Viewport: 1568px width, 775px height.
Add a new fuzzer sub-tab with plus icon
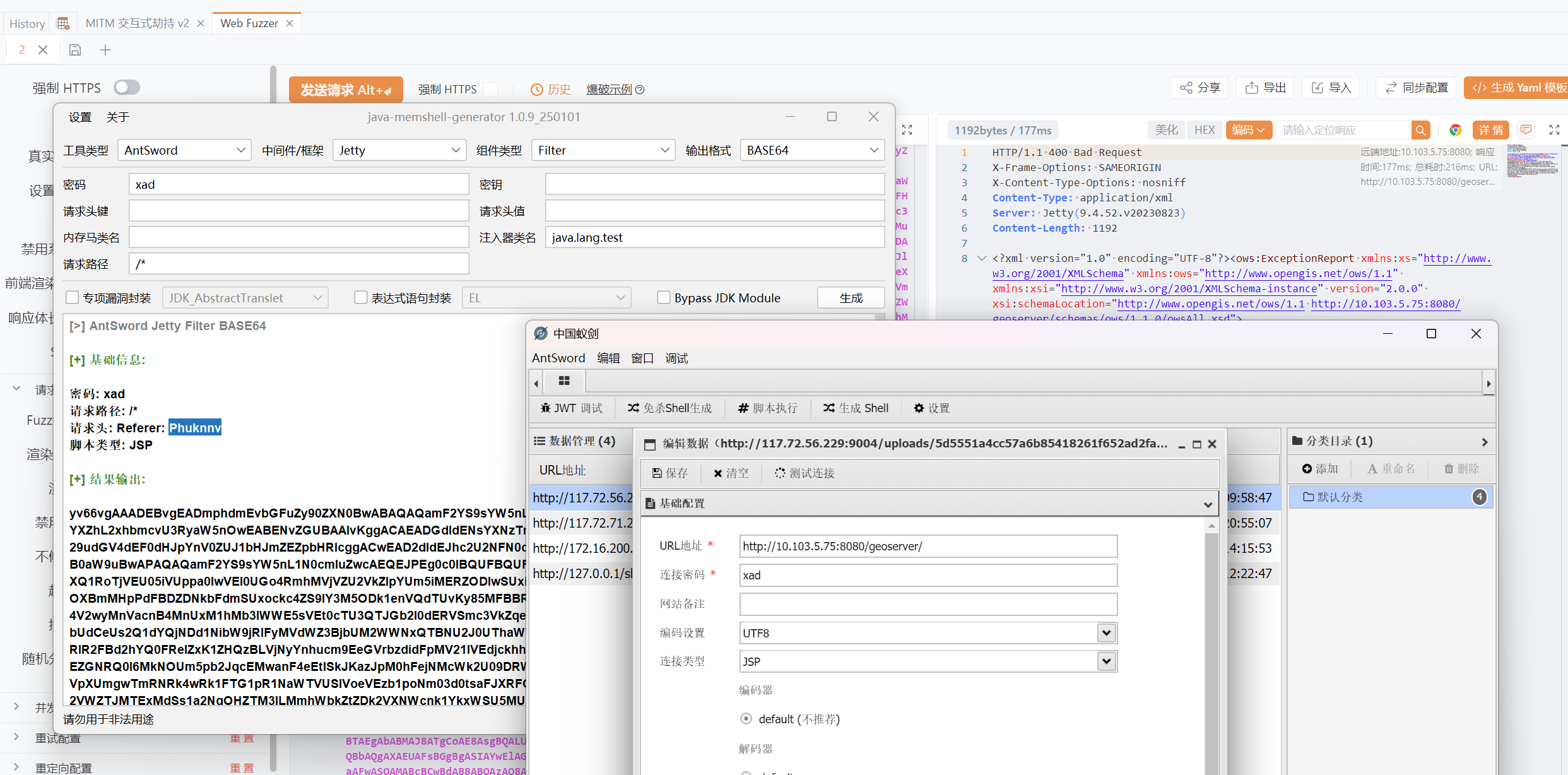pos(105,50)
